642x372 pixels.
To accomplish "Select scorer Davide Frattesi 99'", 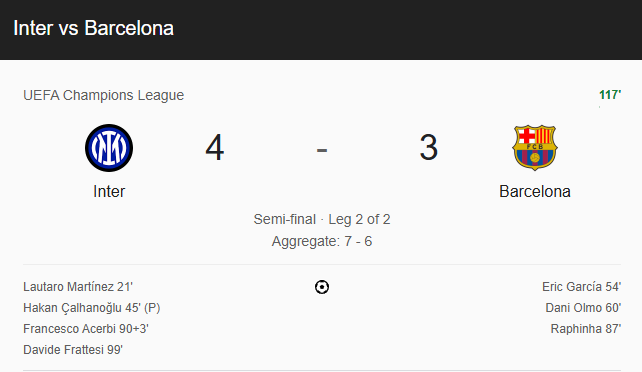I will click(73, 350).
